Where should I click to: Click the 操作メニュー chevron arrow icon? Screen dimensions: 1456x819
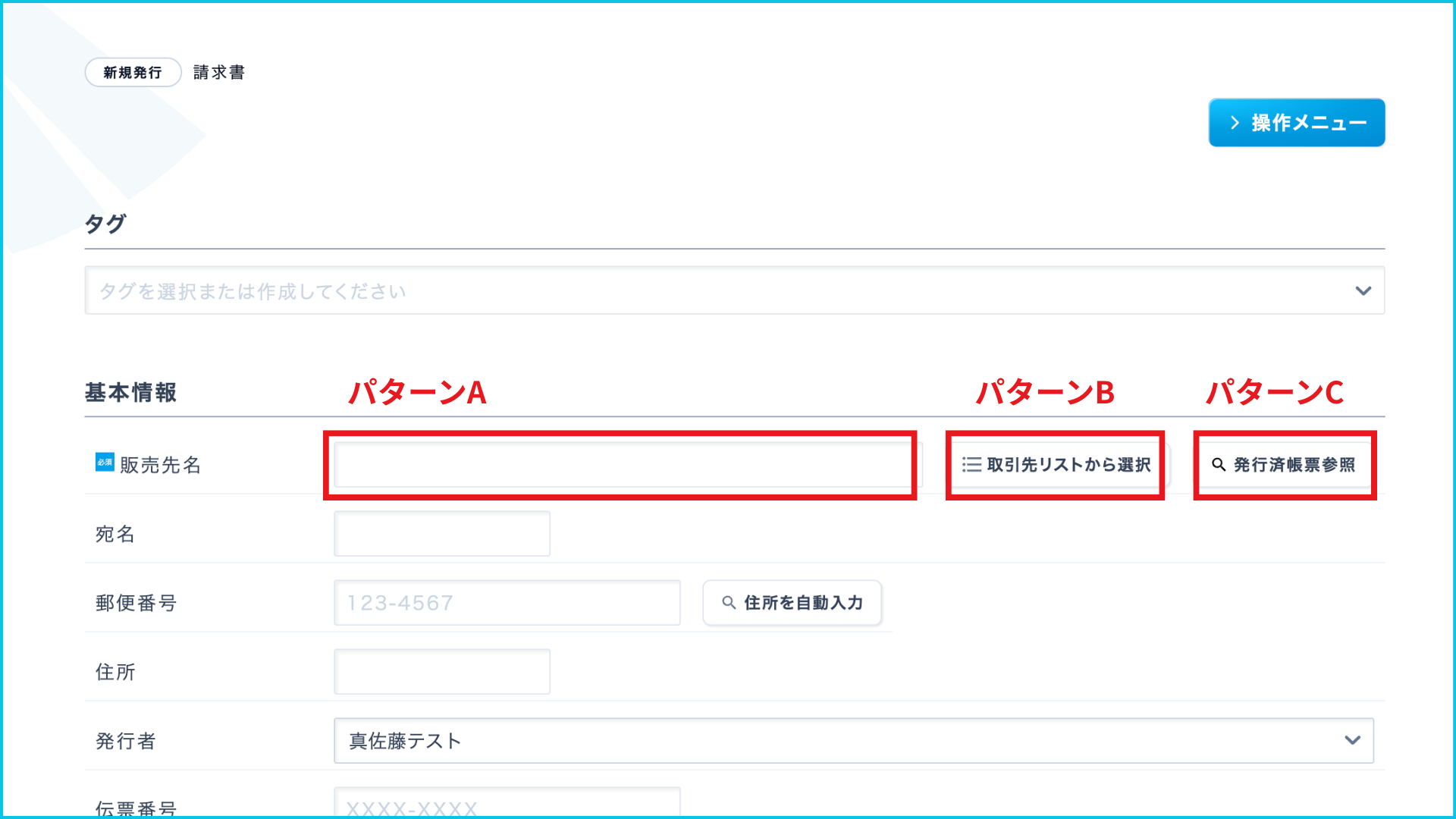click(x=1235, y=123)
